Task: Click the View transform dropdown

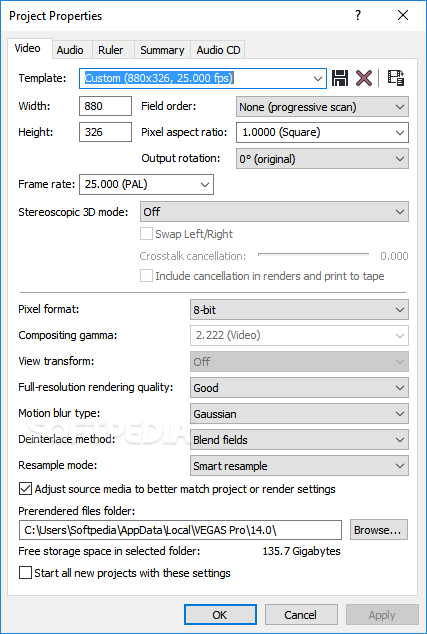Action: coord(299,361)
